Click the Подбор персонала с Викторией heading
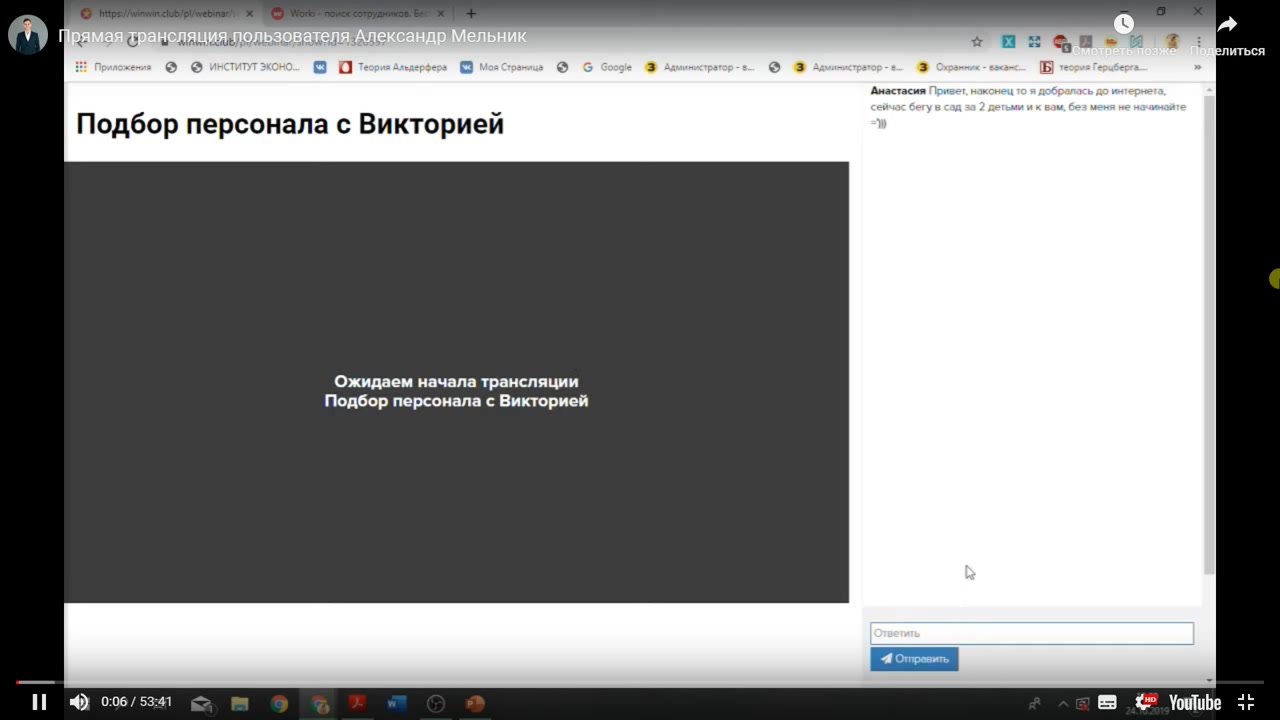 (290, 124)
